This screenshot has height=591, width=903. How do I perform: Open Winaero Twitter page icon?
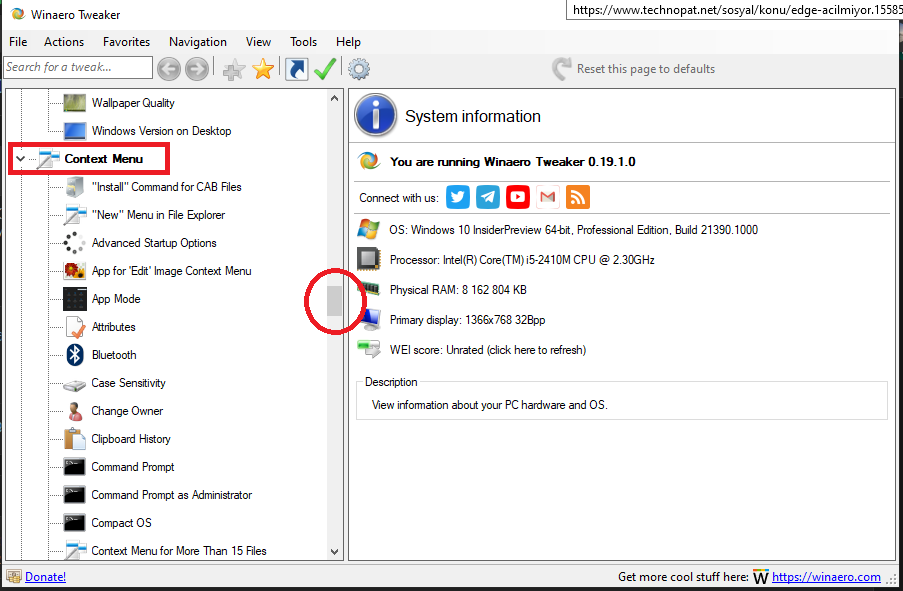pyautogui.click(x=458, y=197)
